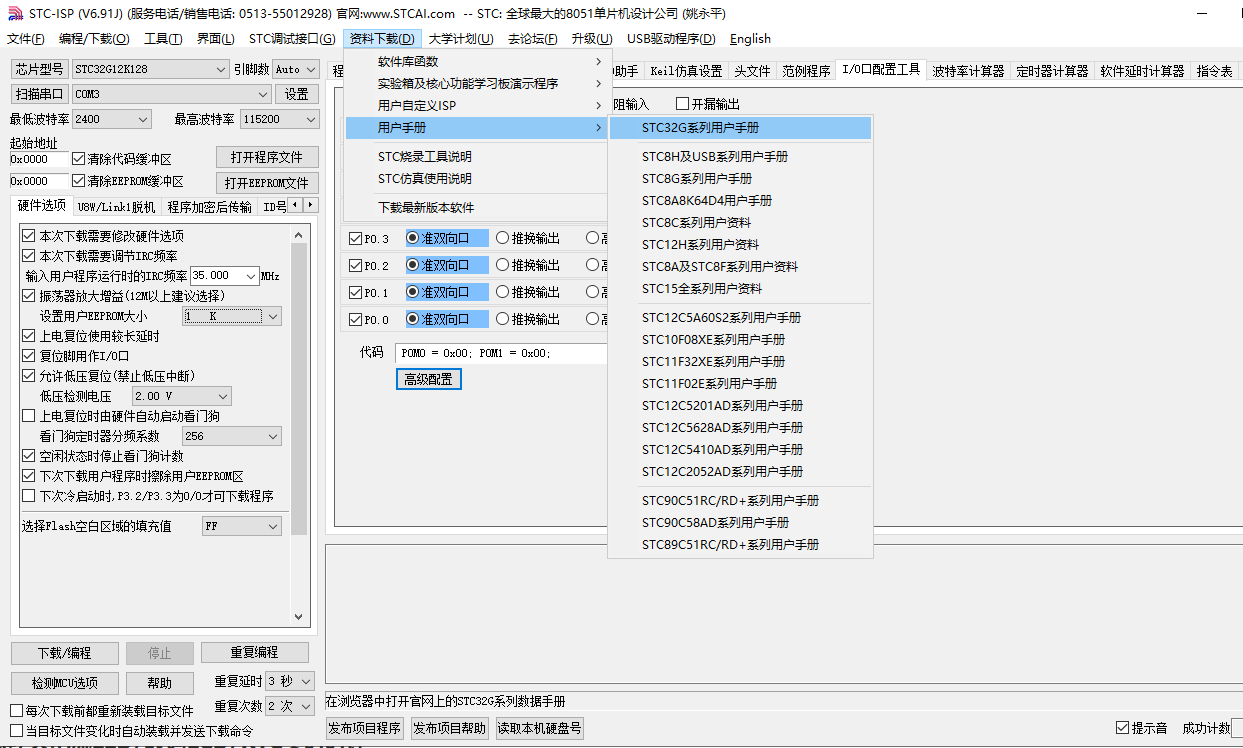Click the 下载/编程 button

coord(64,653)
